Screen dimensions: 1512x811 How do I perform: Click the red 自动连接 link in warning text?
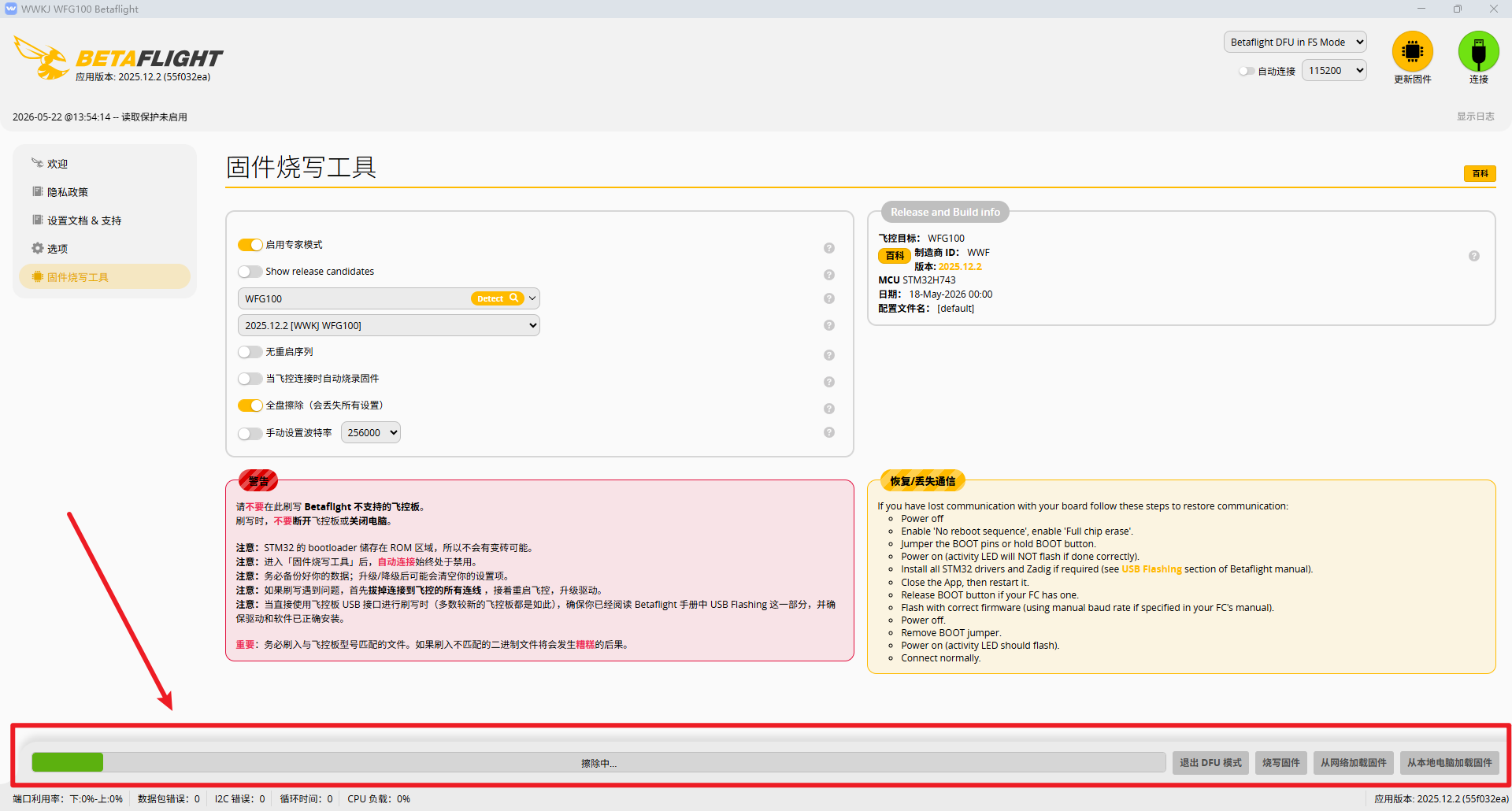click(x=396, y=562)
